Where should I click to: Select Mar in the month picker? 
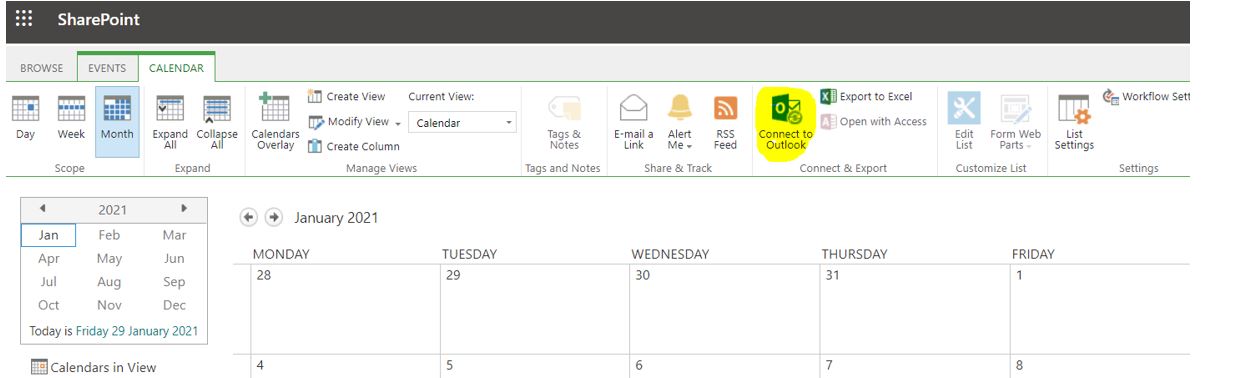click(x=174, y=235)
